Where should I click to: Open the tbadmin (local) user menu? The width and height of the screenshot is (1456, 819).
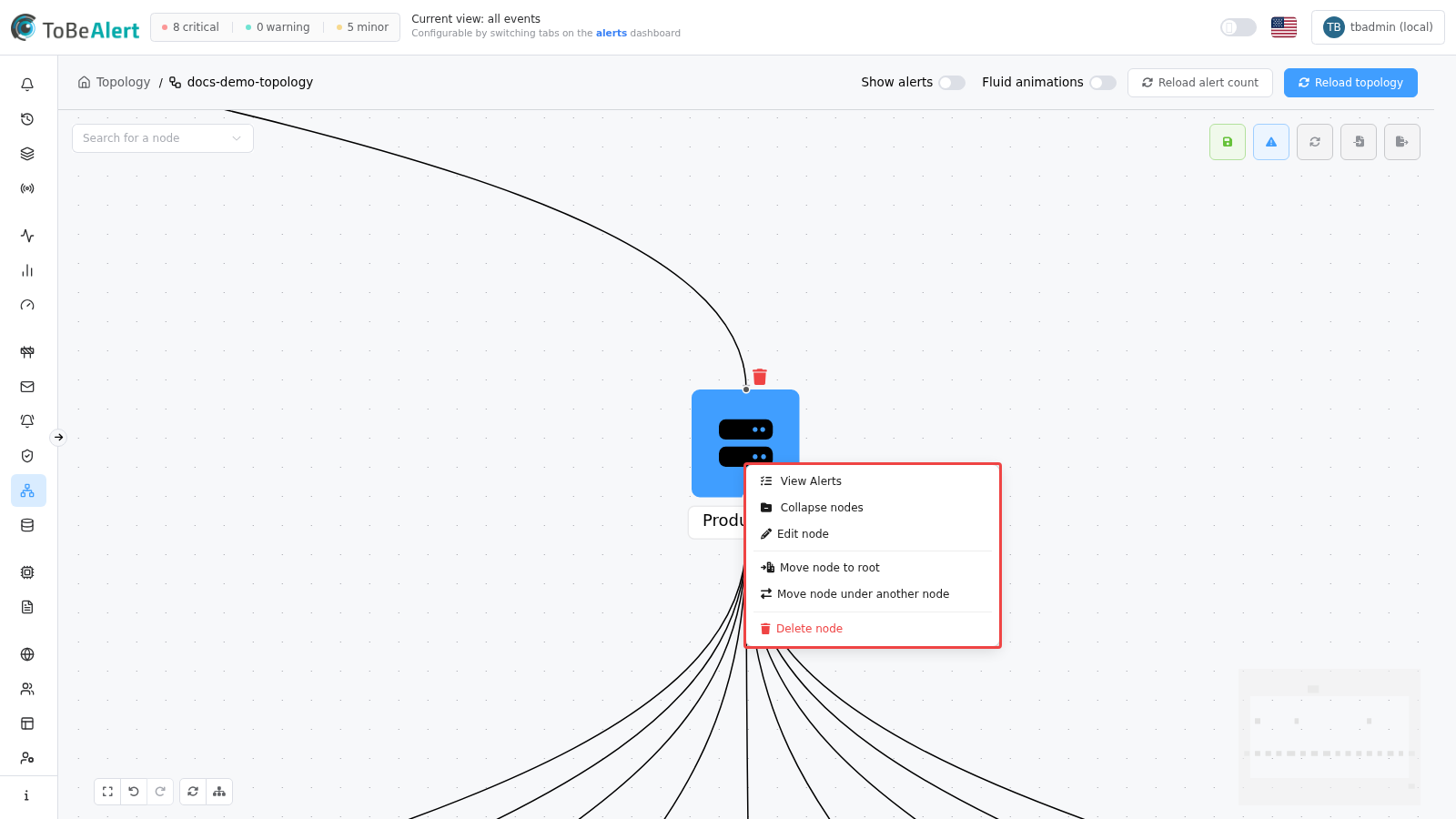[1378, 27]
